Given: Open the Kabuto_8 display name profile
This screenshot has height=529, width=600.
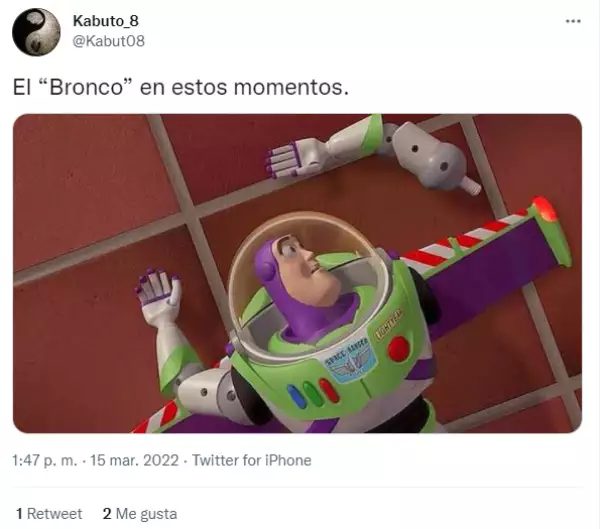Looking at the screenshot, I should 106,21.
